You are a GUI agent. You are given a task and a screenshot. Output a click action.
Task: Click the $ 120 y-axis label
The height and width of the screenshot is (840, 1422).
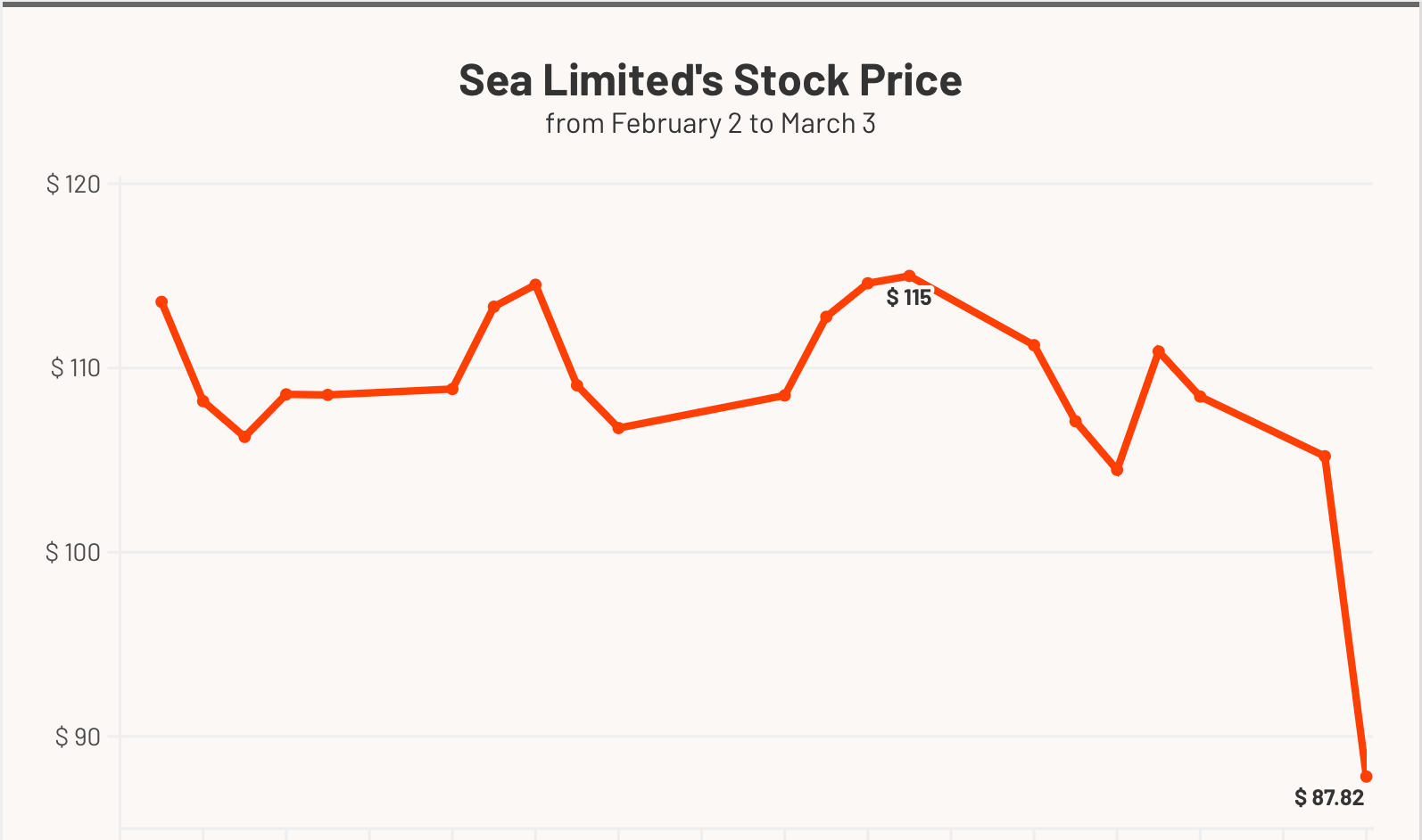(x=73, y=185)
